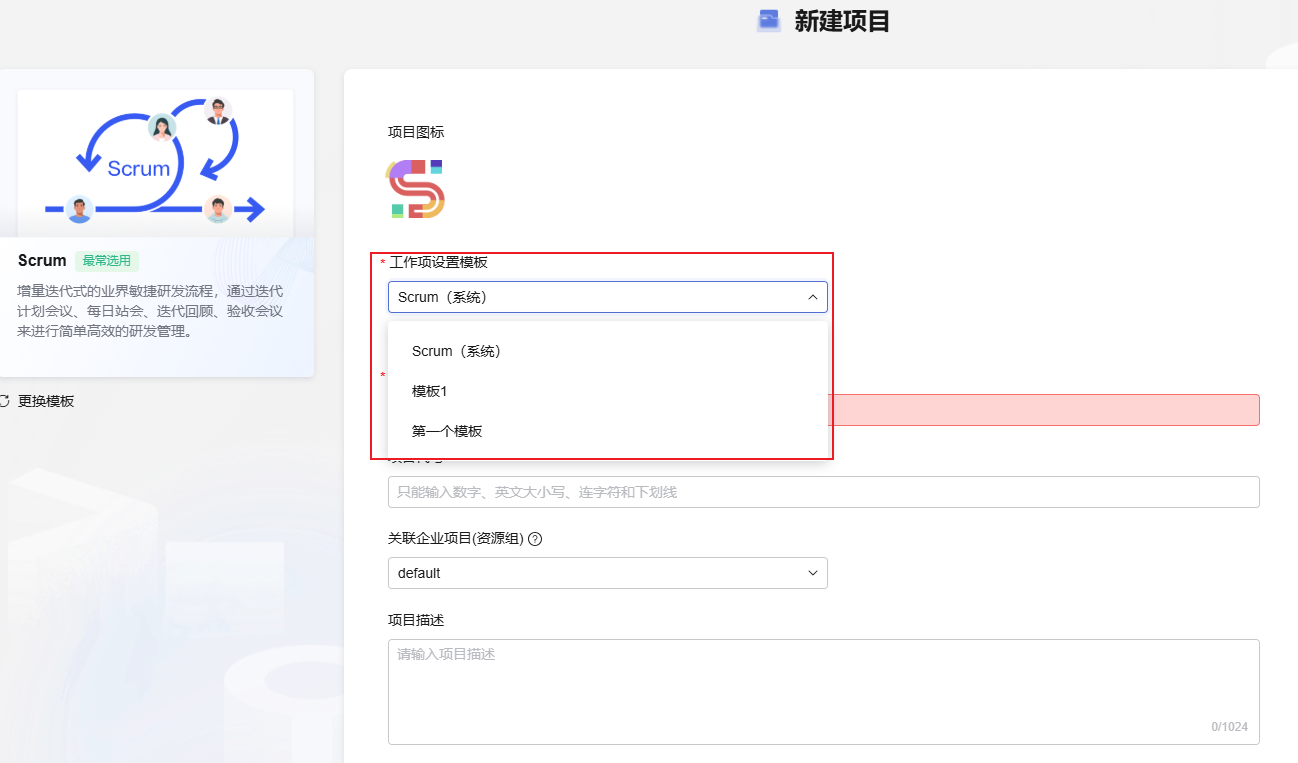Click the 更换模板 link
The height and width of the screenshot is (763, 1298).
pyautogui.click(x=46, y=401)
